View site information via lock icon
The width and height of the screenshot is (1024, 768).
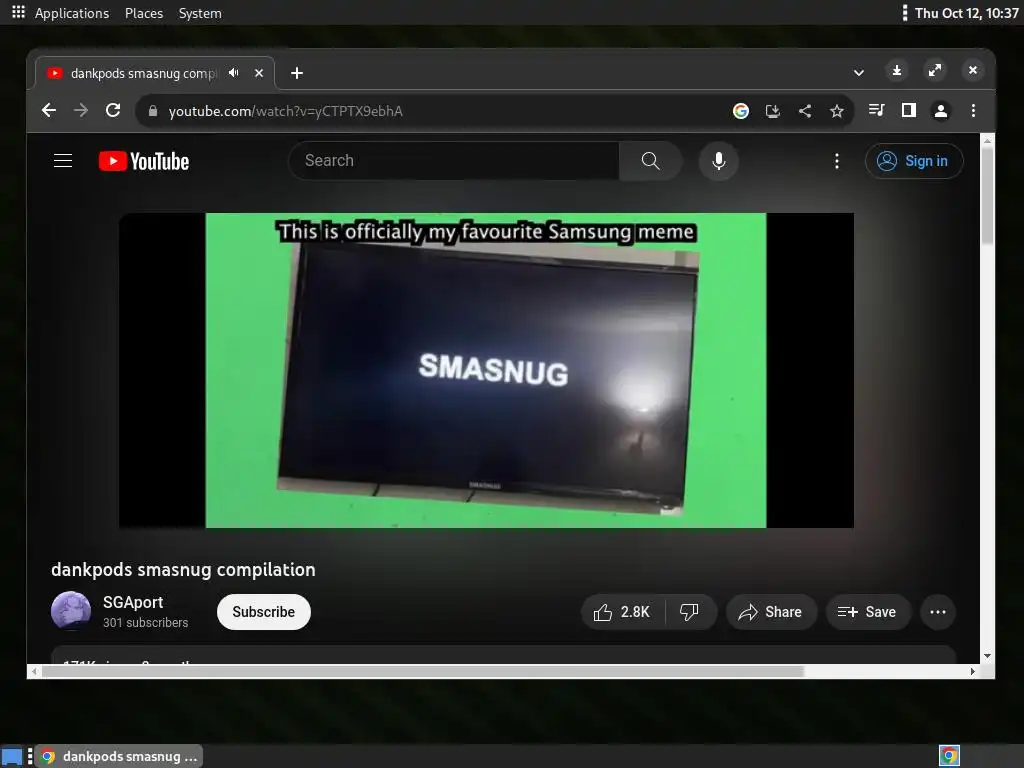click(x=152, y=111)
